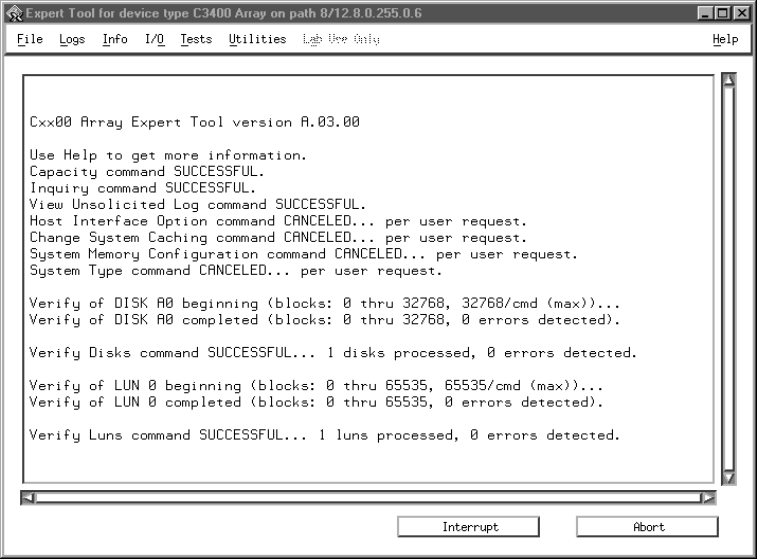Click the 'Verify Luns command SUCCESSFUL' line
The width and height of the screenshot is (757, 559).
click(324, 435)
